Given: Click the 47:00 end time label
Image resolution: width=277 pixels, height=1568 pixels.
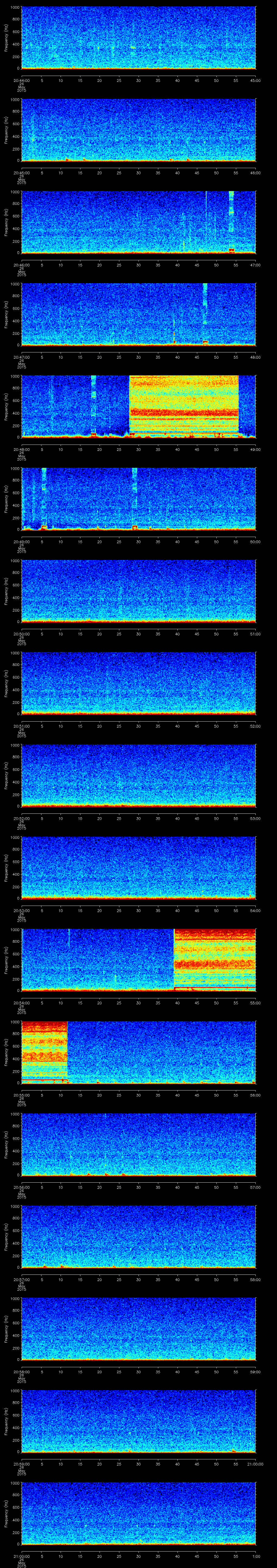Looking at the screenshot, I should click(x=256, y=265).
